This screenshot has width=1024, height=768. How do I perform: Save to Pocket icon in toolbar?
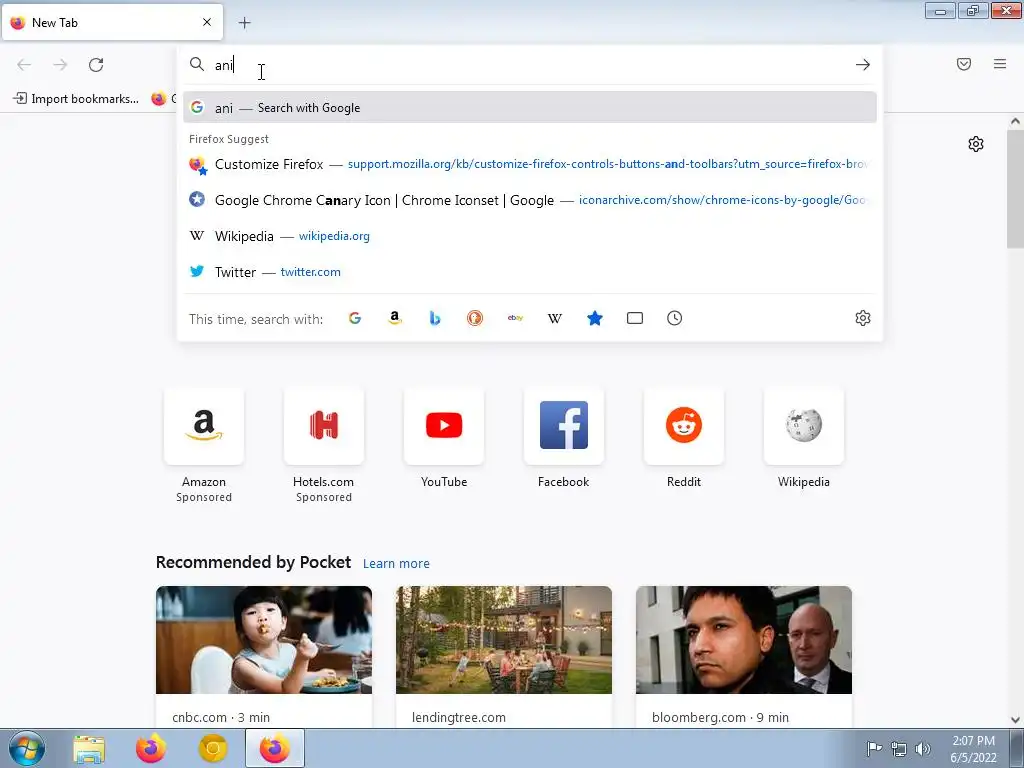click(x=964, y=64)
